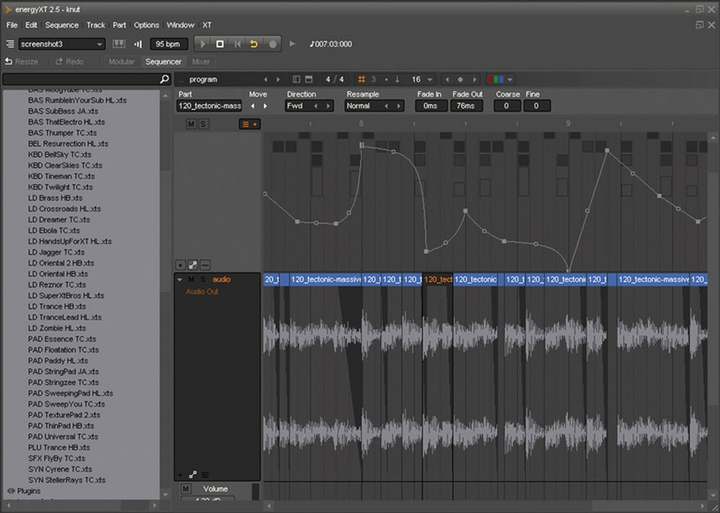Click the Redo button
The image size is (720, 513).
click(x=69, y=62)
